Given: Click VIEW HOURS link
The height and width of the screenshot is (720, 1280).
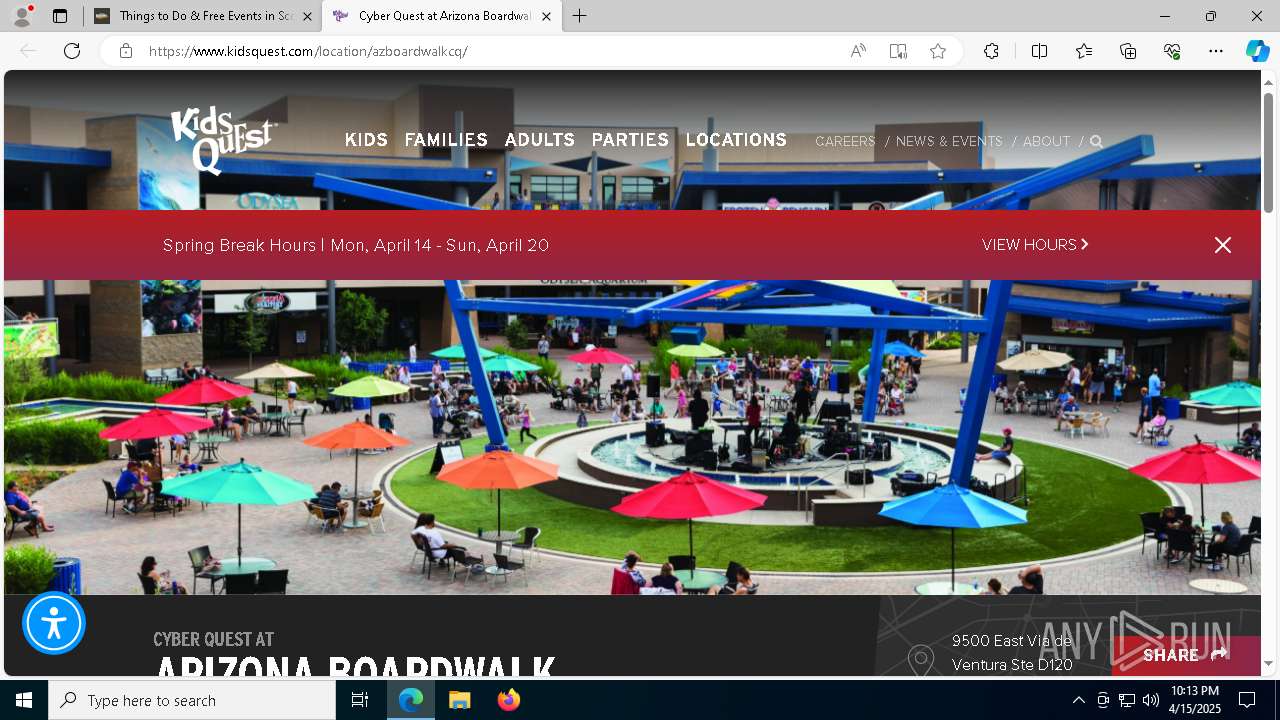Looking at the screenshot, I should [x=1035, y=245].
